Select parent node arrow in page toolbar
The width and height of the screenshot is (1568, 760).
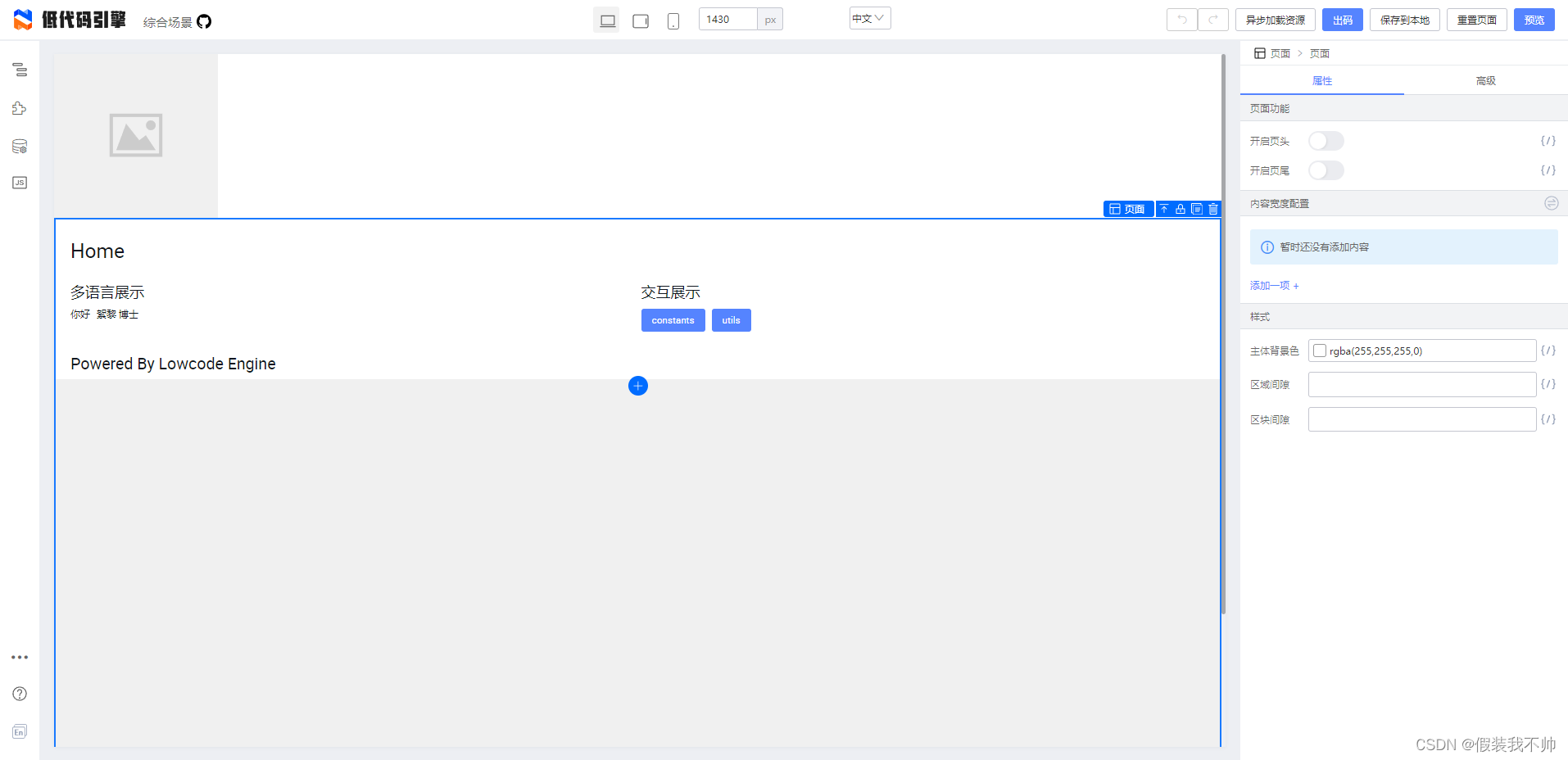1164,209
